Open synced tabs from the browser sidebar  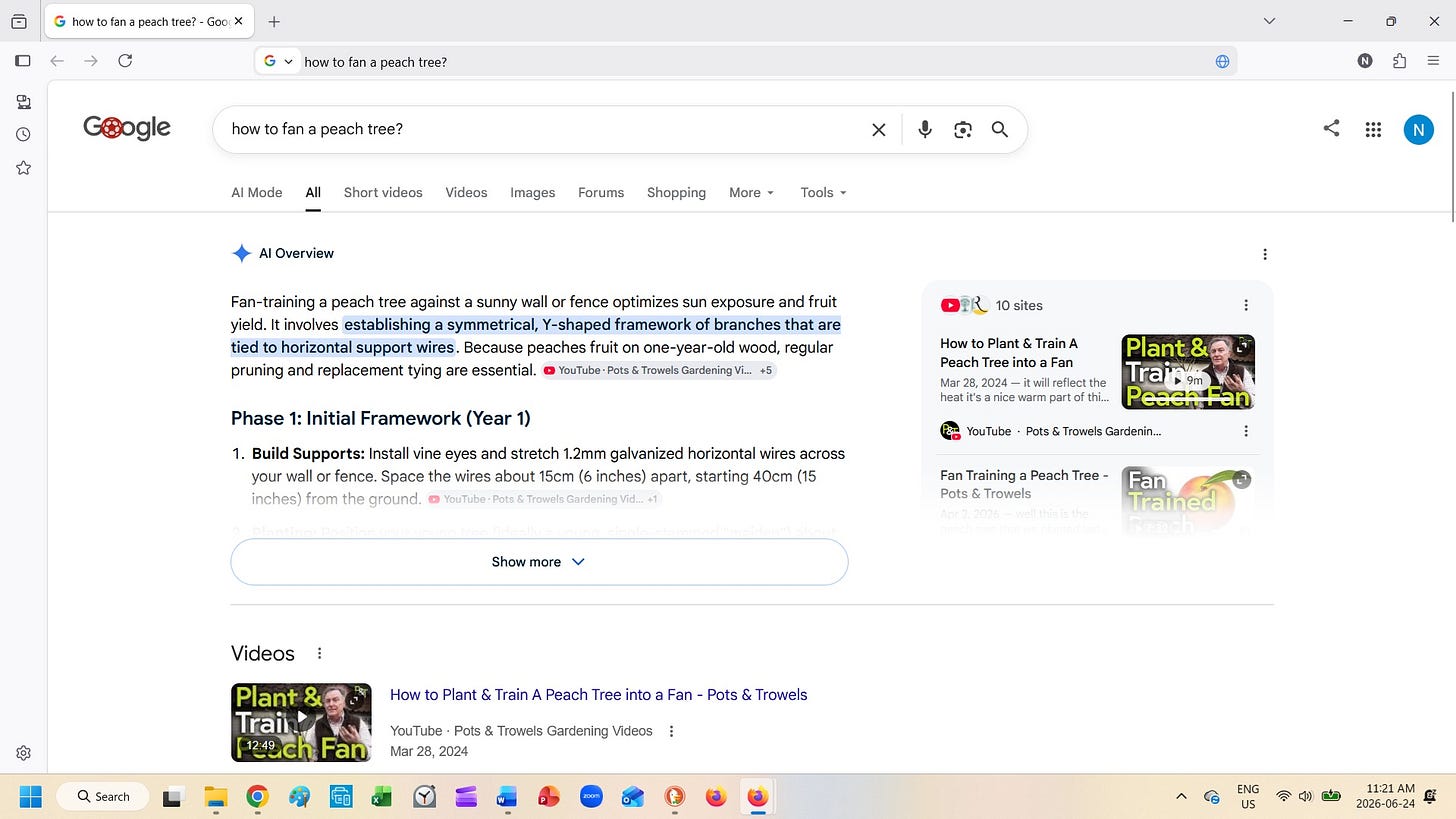[23, 102]
